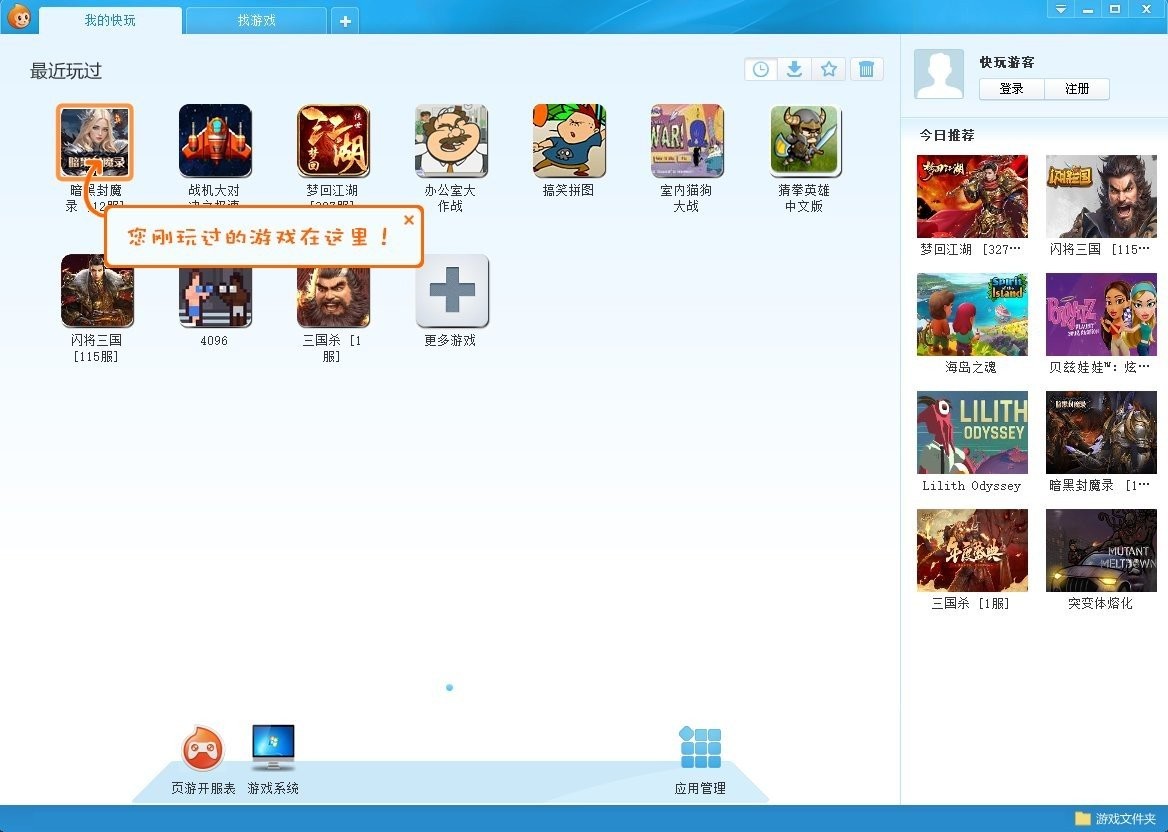The width and height of the screenshot is (1168, 832).
Task: Click the 最近玩过 heading
Action: tap(66, 71)
